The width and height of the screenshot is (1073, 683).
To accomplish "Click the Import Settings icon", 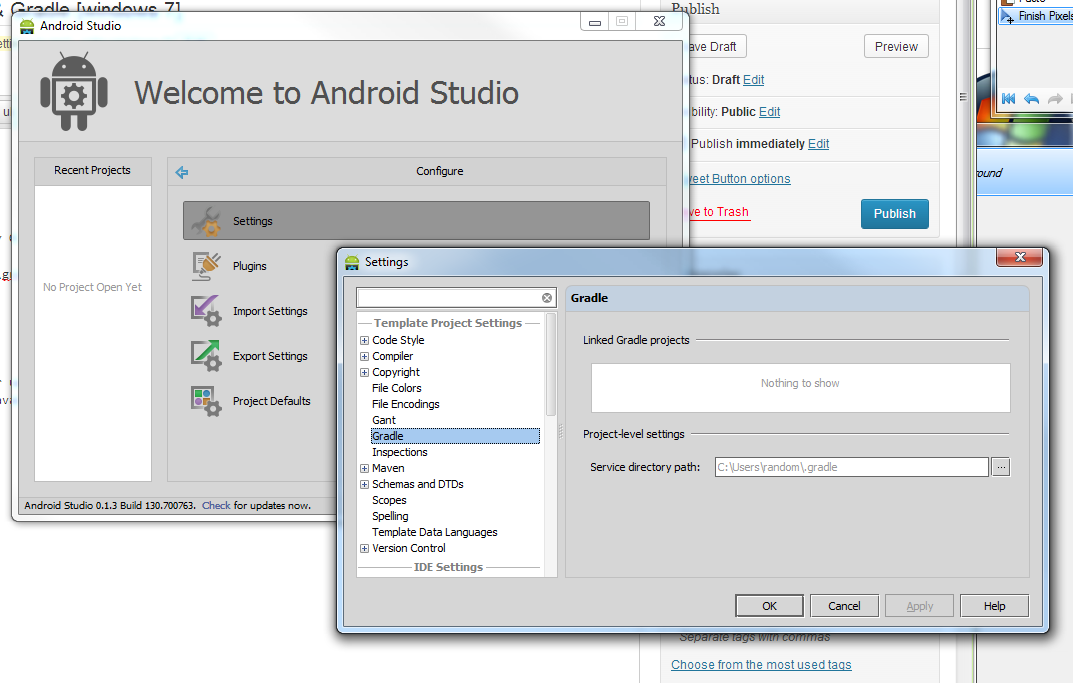I will 206,311.
